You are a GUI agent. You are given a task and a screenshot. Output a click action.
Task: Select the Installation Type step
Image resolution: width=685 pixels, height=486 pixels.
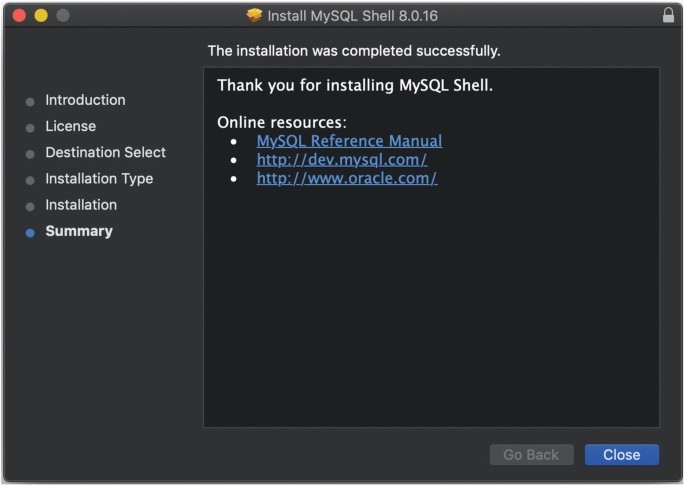pyautogui.click(x=99, y=178)
